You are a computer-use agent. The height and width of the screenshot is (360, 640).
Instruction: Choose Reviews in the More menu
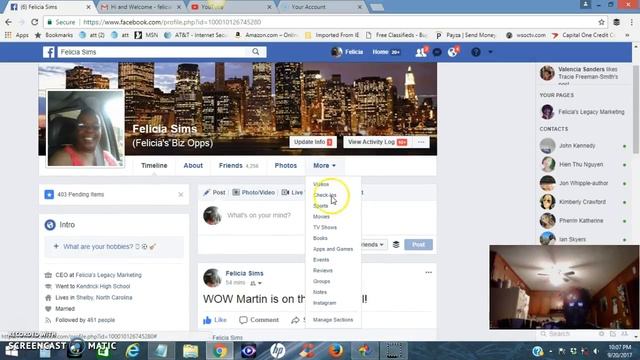click(x=322, y=271)
